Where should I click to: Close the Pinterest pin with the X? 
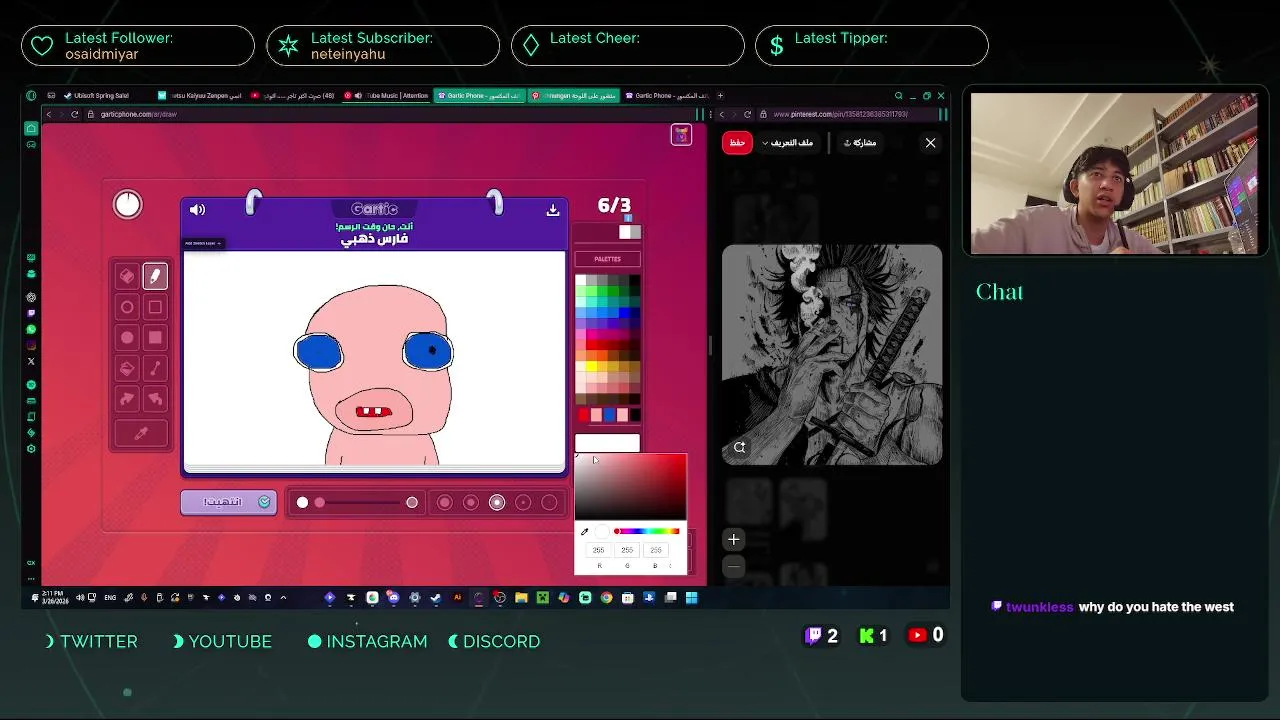coord(930,143)
